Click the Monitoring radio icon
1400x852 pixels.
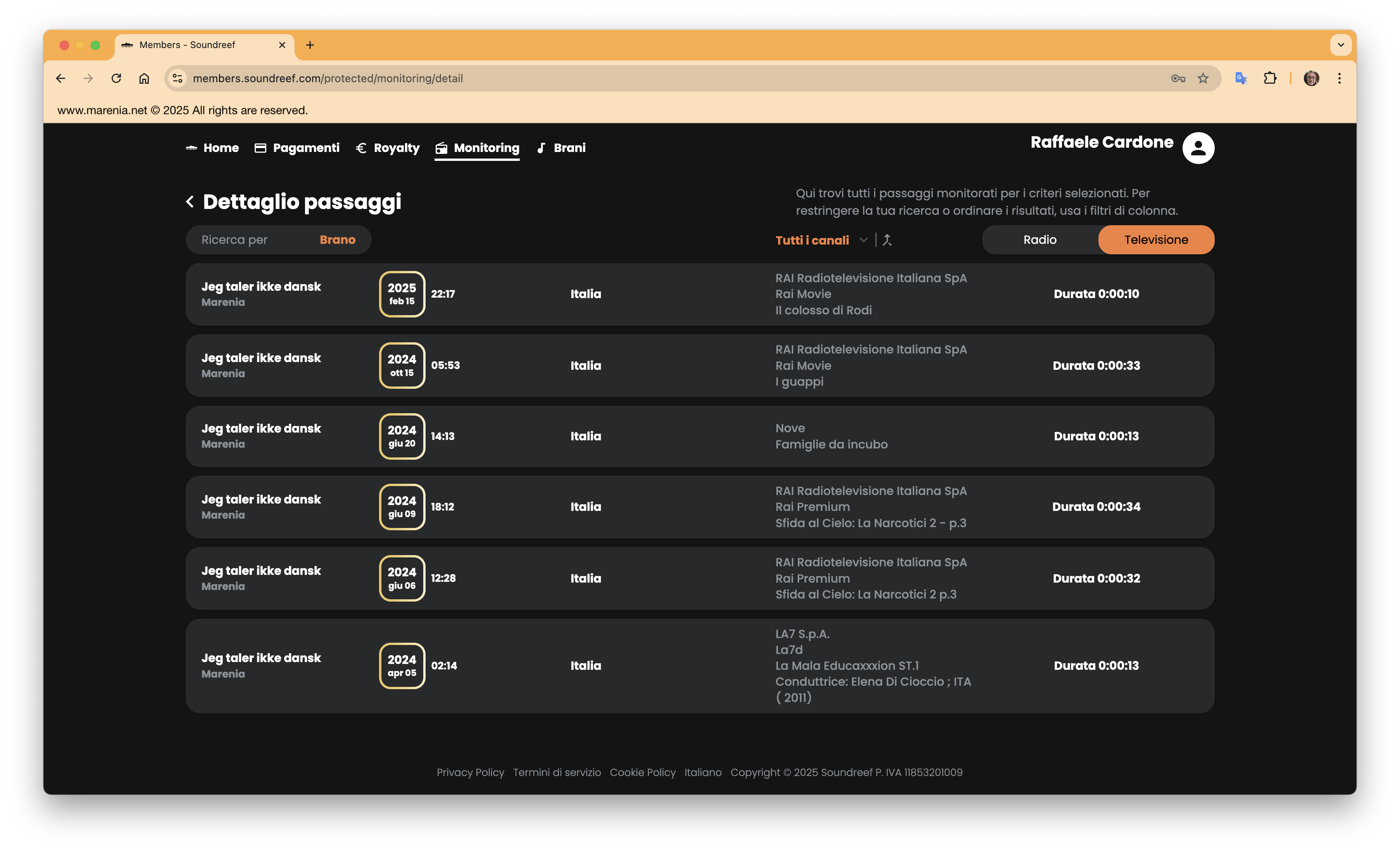(x=441, y=148)
